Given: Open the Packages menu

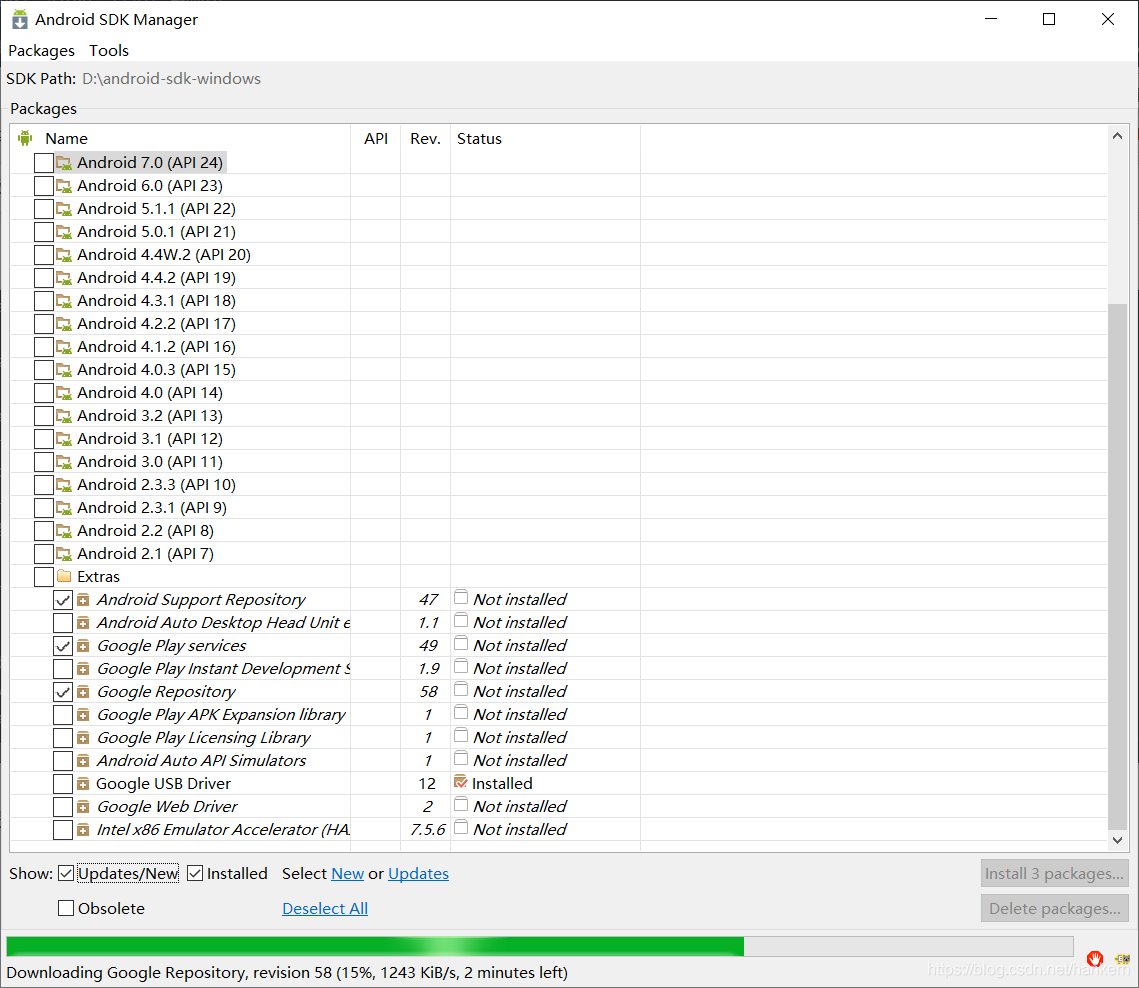Looking at the screenshot, I should [41, 50].
